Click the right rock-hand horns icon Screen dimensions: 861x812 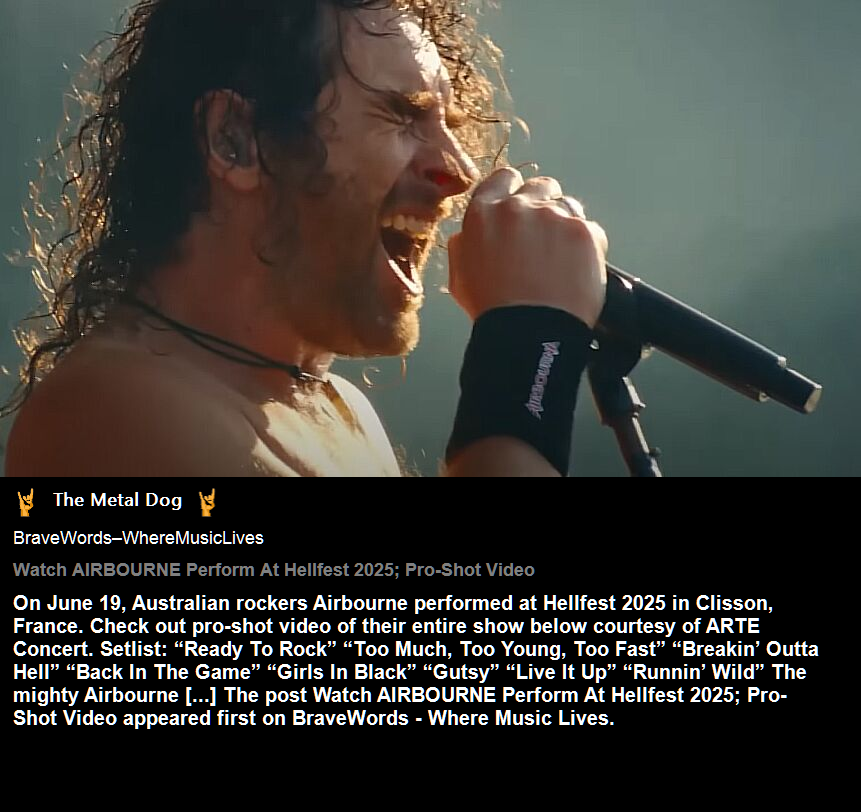point(207,502)
